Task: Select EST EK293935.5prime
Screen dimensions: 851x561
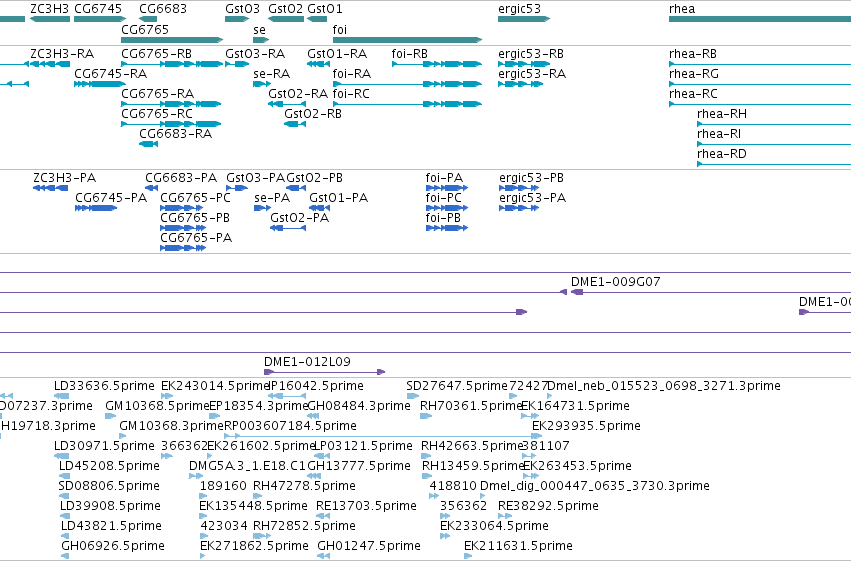Action: (x=586, y=426)
